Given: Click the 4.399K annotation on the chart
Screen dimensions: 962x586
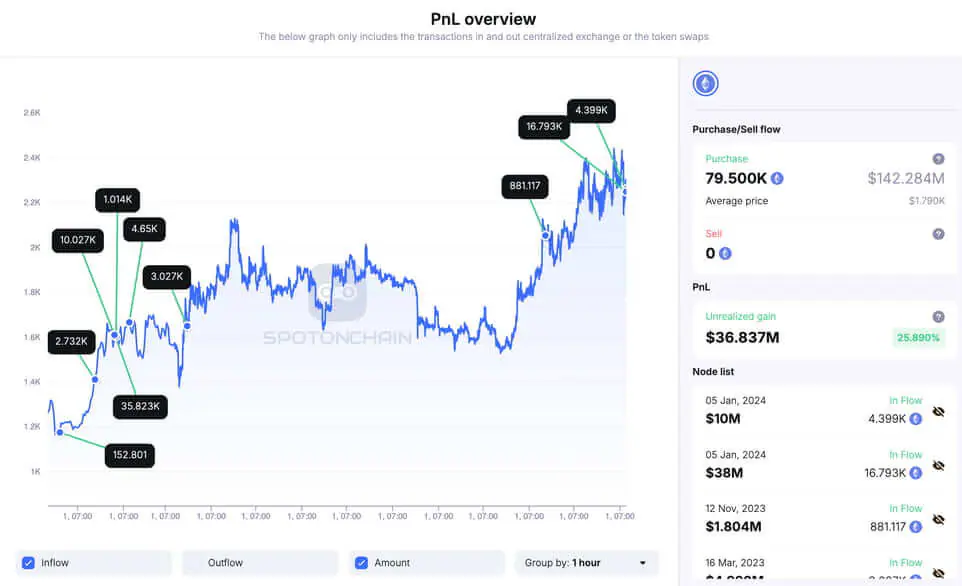Looking at the screenshot, I should click(x=590, y=110).
